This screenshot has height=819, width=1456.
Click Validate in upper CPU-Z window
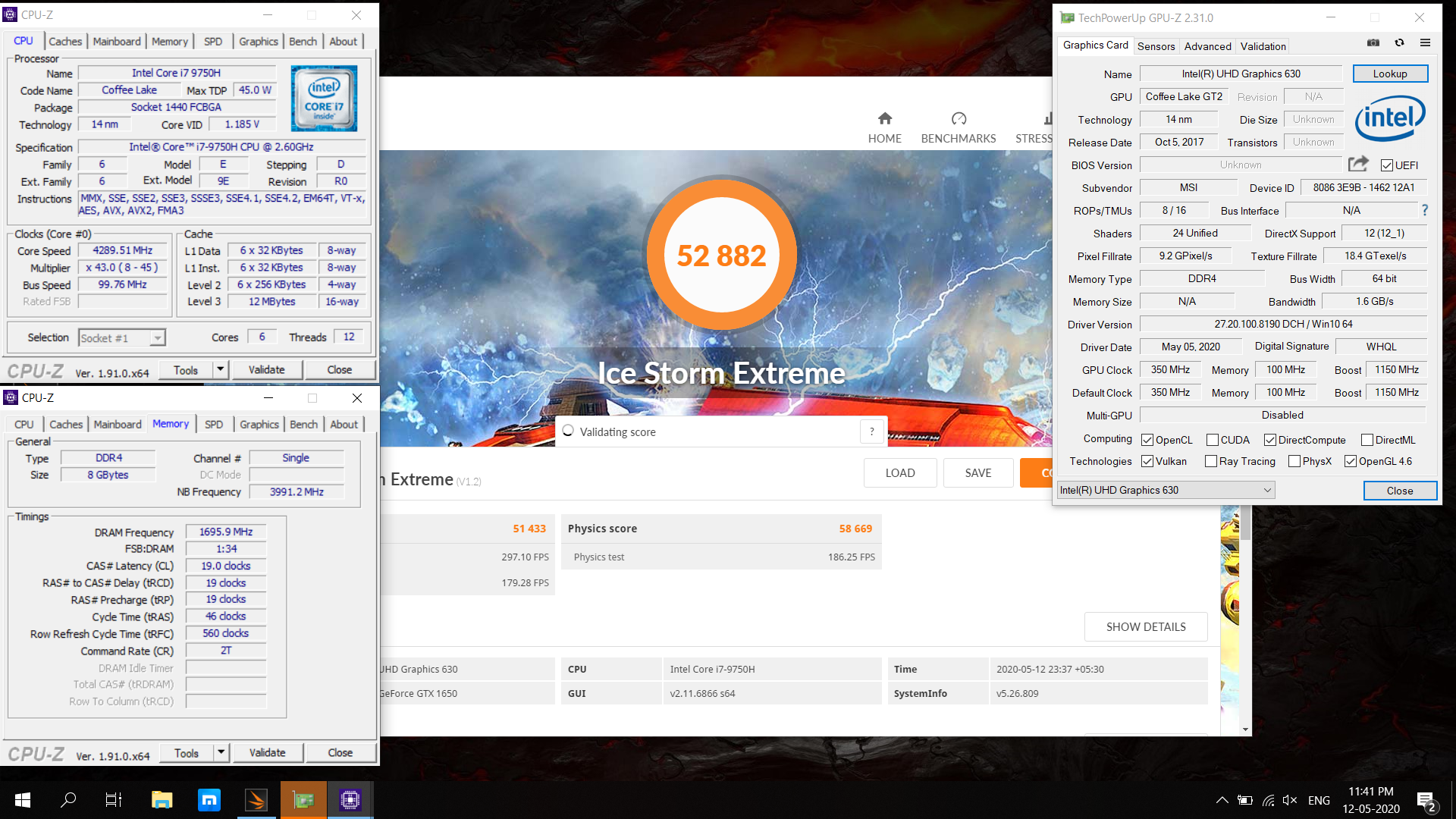click(x=267, y=370)
